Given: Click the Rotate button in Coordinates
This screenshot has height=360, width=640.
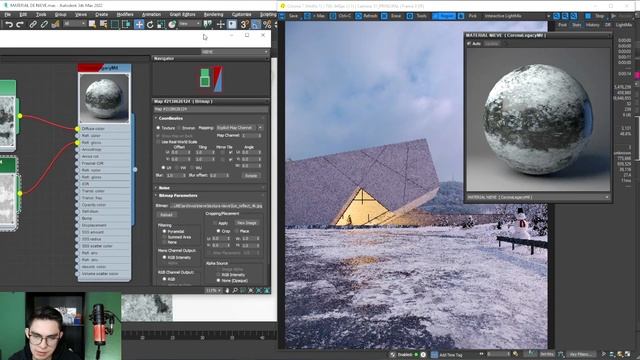Looking at the screenshot, I should click(251, 176).
